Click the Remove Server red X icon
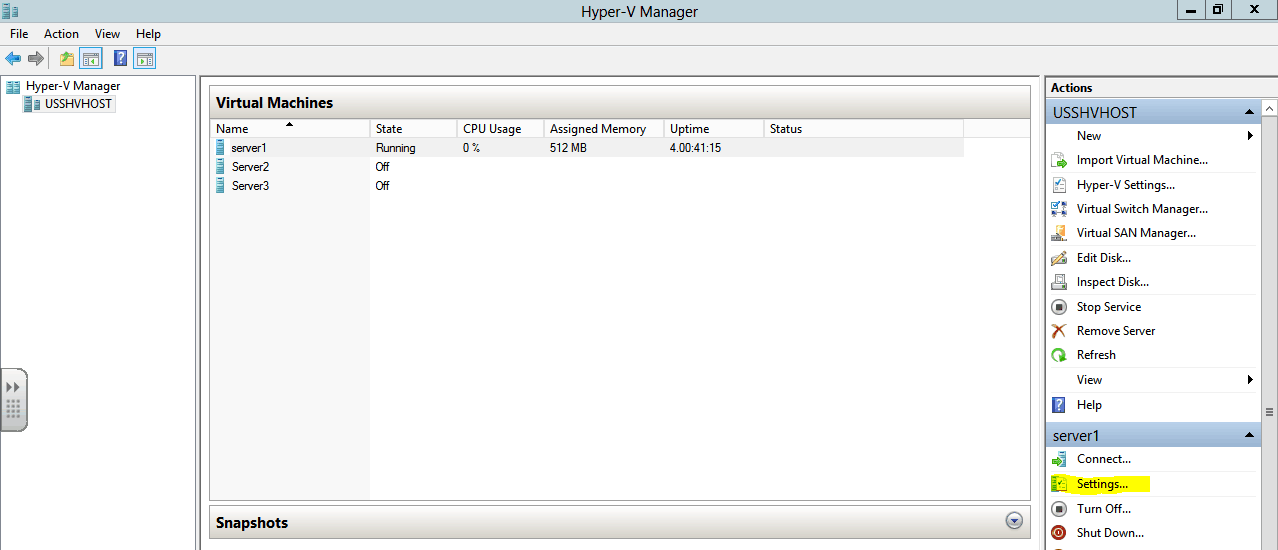The height and width of the screenshot is (550, 1278). 1059,331
